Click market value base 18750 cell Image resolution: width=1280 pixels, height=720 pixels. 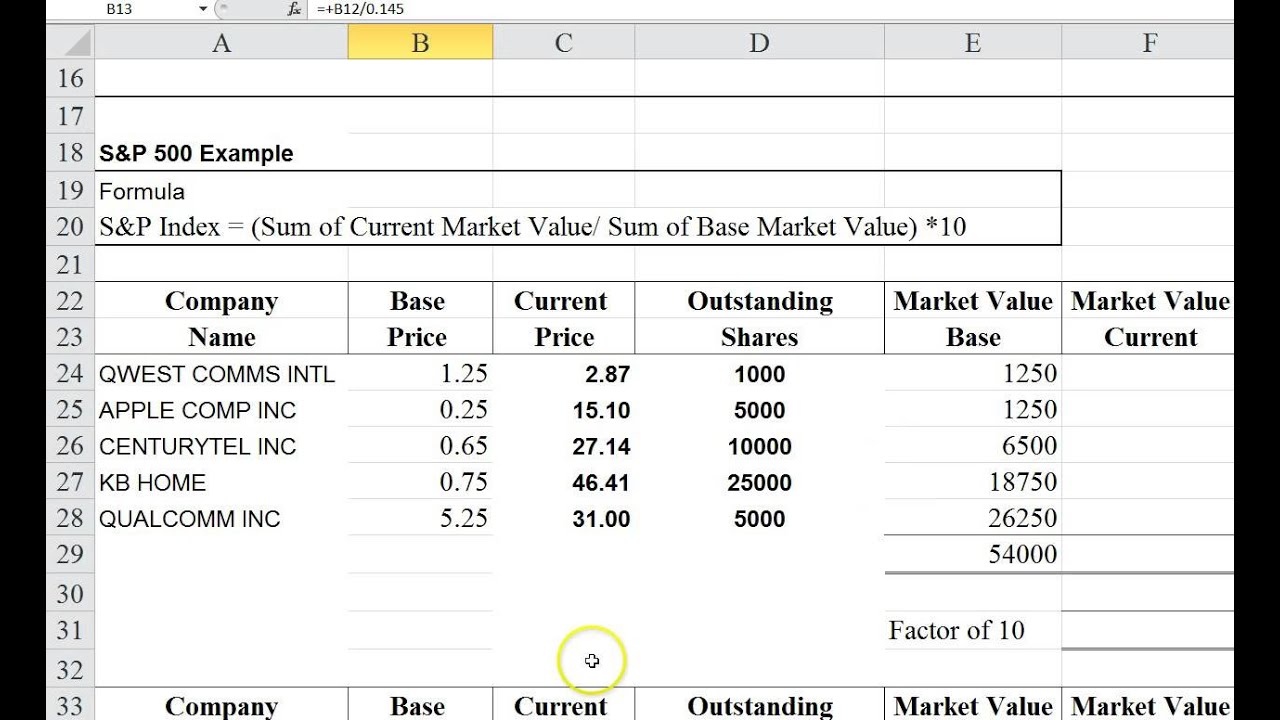point(972,482)
